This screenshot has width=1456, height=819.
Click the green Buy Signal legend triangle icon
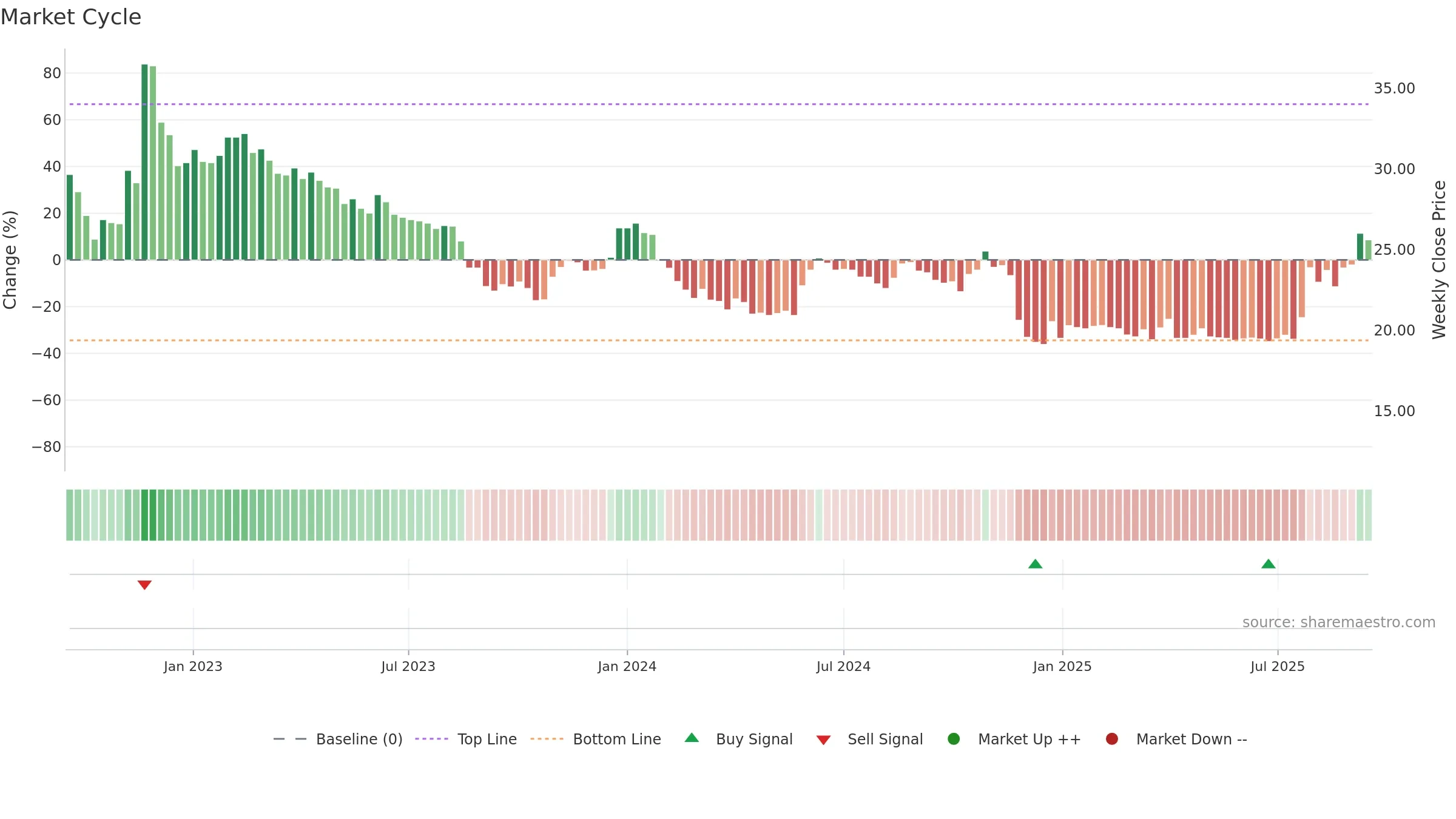692,738
